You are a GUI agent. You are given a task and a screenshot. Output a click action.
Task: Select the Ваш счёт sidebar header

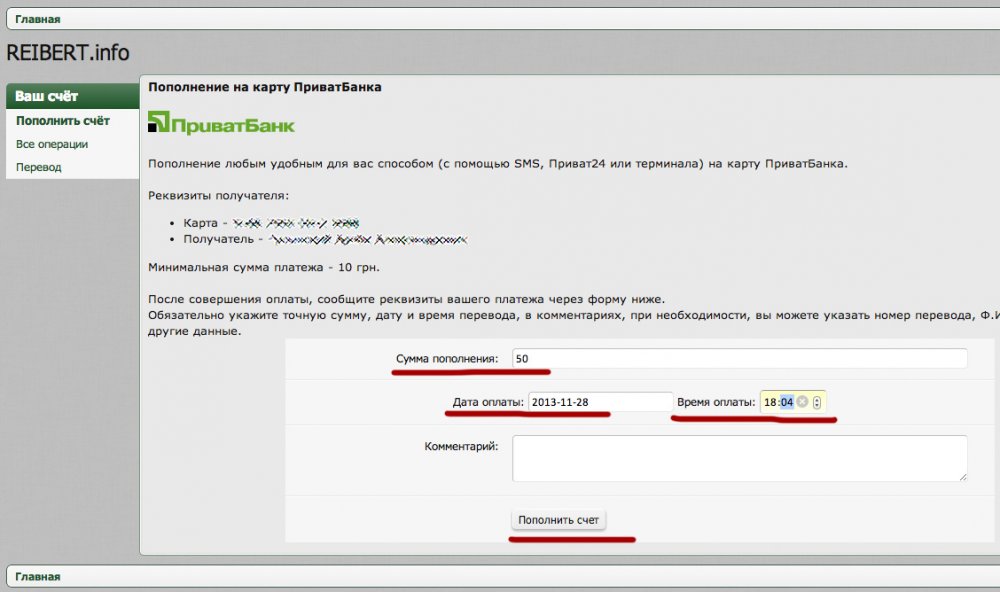click(73, 96)
